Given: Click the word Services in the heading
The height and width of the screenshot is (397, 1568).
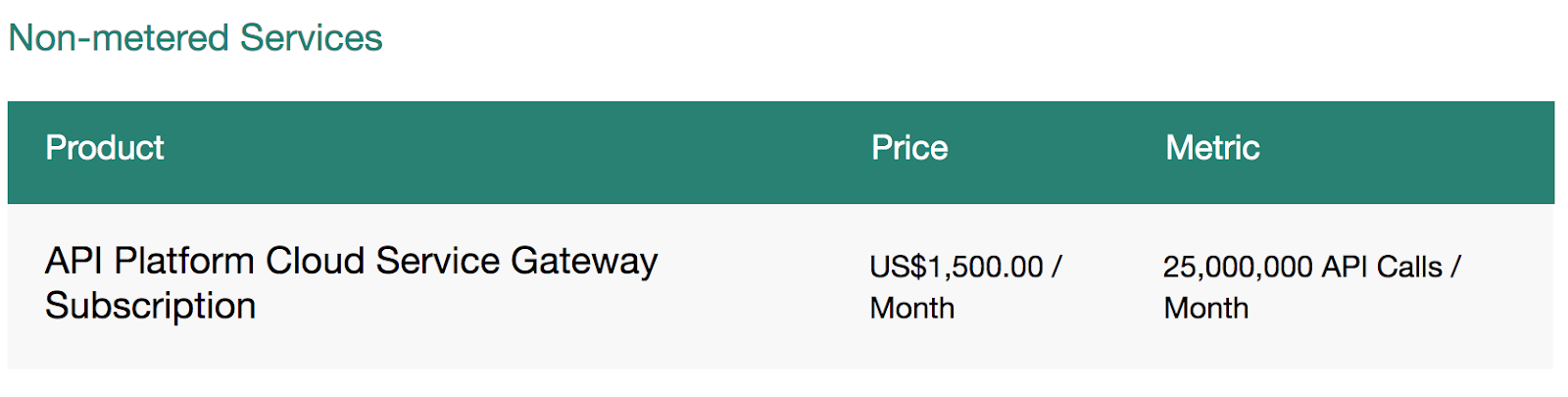Looking at the screenshot, I should (x=311, y=38).
